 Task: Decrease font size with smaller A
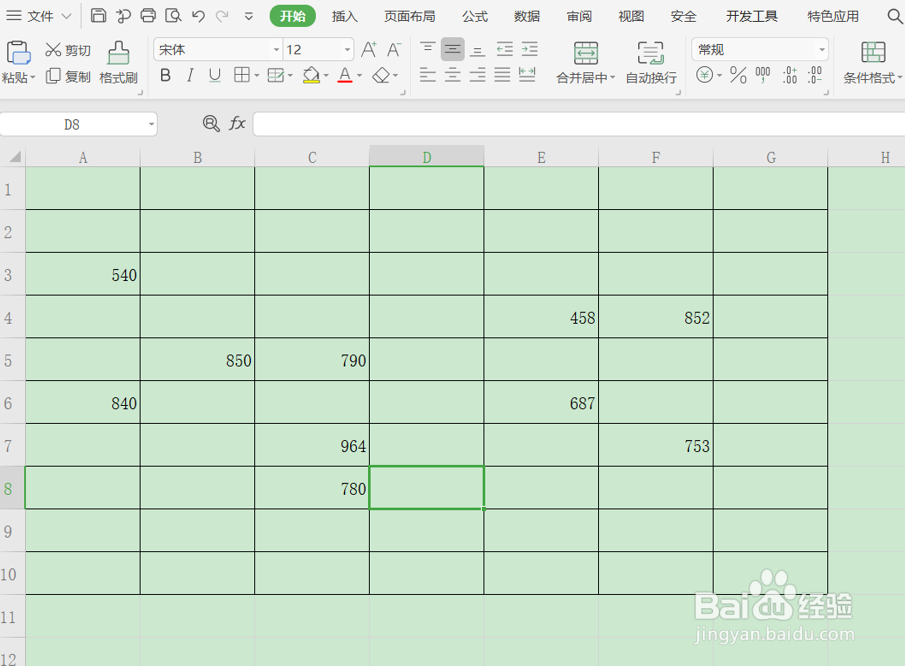tap(394, 50)
